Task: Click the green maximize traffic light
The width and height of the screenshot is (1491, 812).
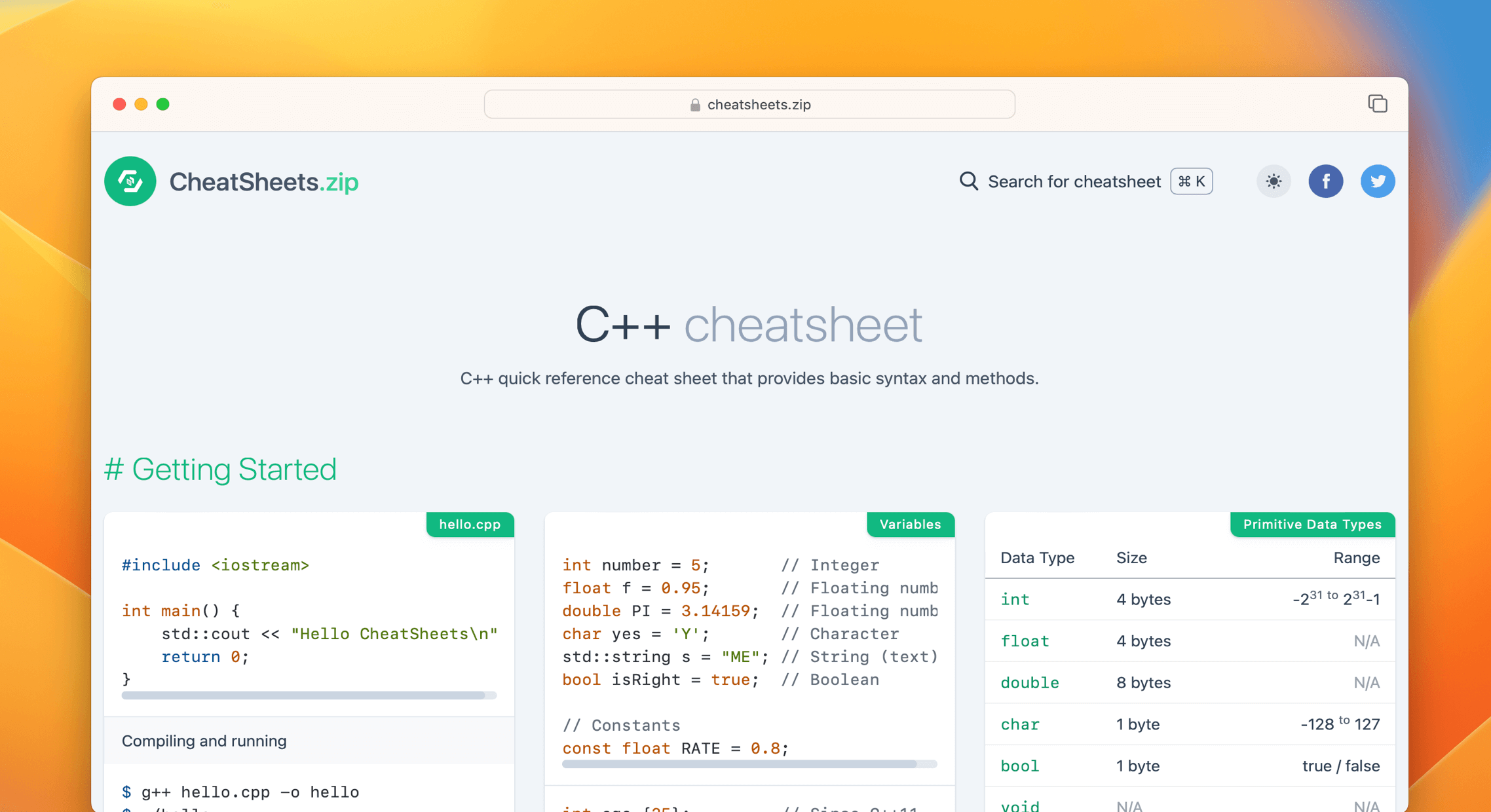Action: [164, 104]
